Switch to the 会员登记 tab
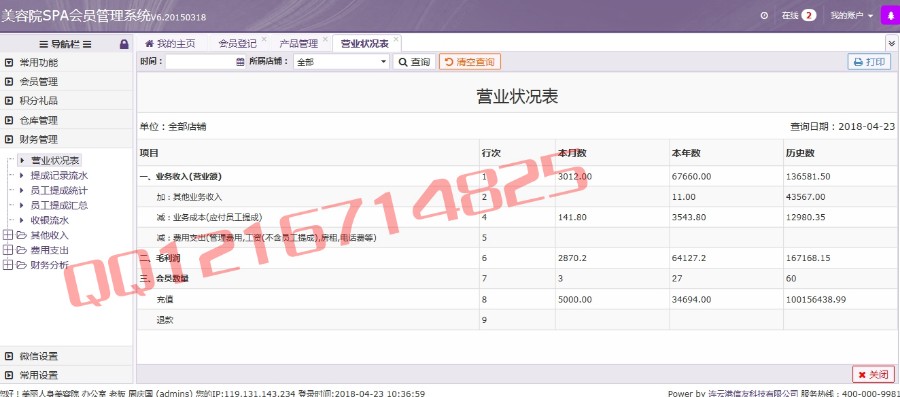Screen dimensions: 900x397 (237, 44)
